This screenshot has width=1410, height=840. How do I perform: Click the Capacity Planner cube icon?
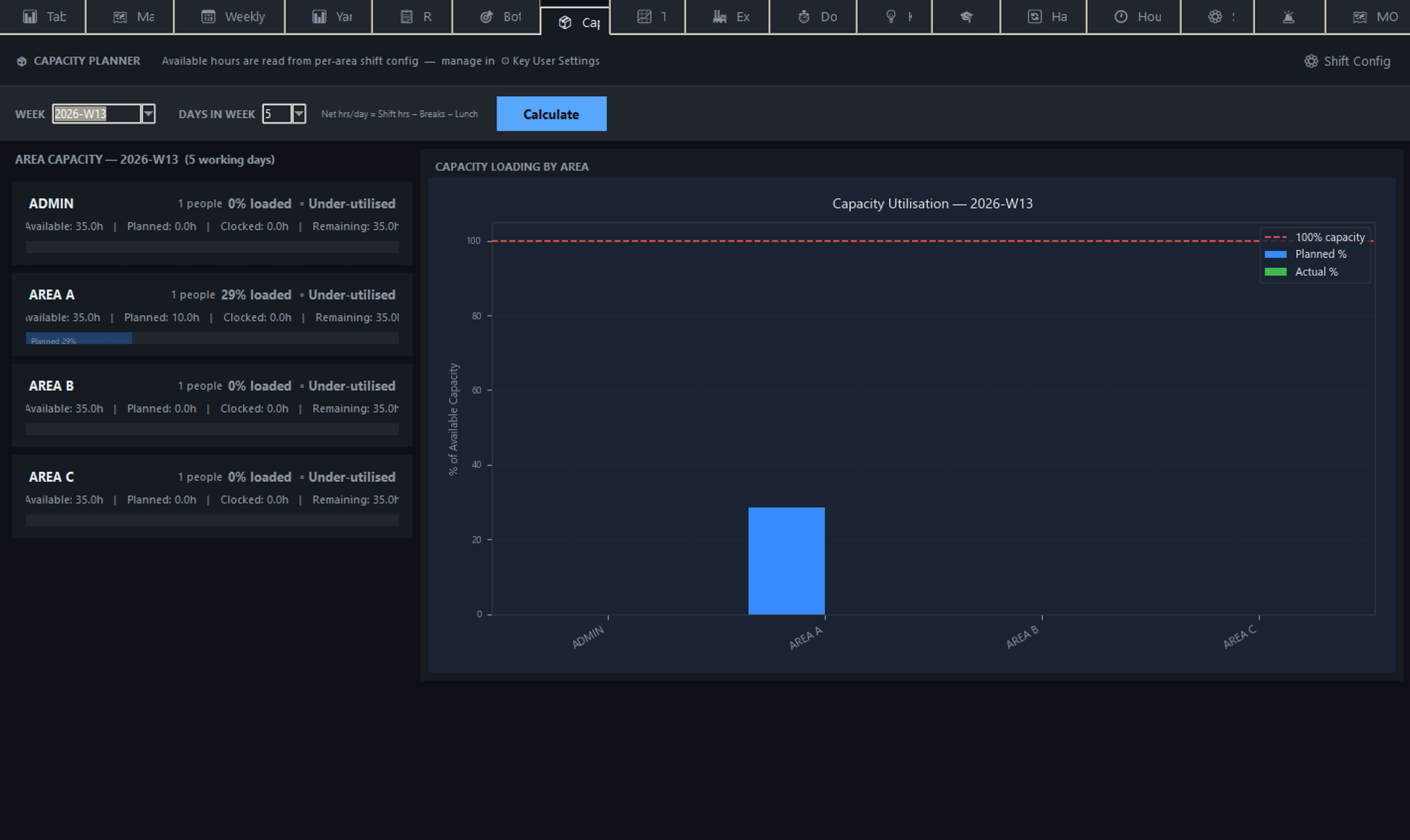tap(22, 61)
